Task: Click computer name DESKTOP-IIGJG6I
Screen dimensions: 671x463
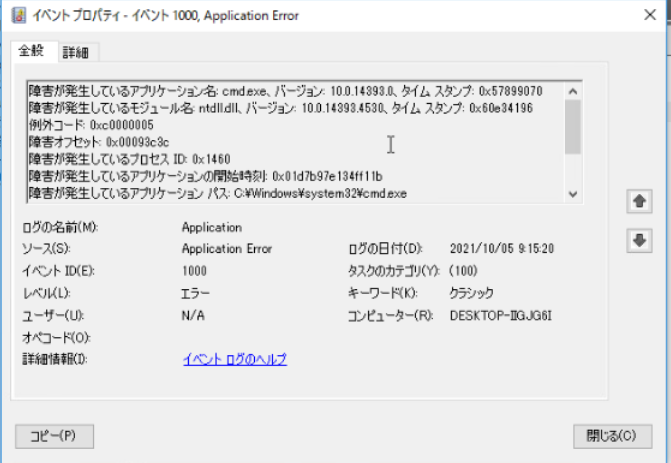Action: pyautogui.click(x=501, y=315)
